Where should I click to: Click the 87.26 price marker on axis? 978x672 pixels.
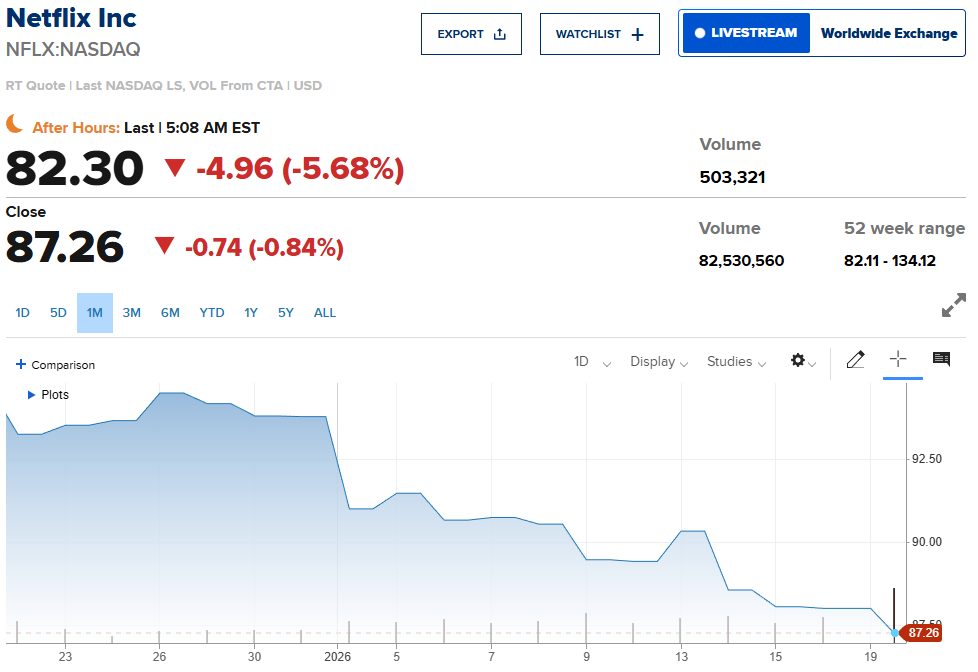click(923, 633)
